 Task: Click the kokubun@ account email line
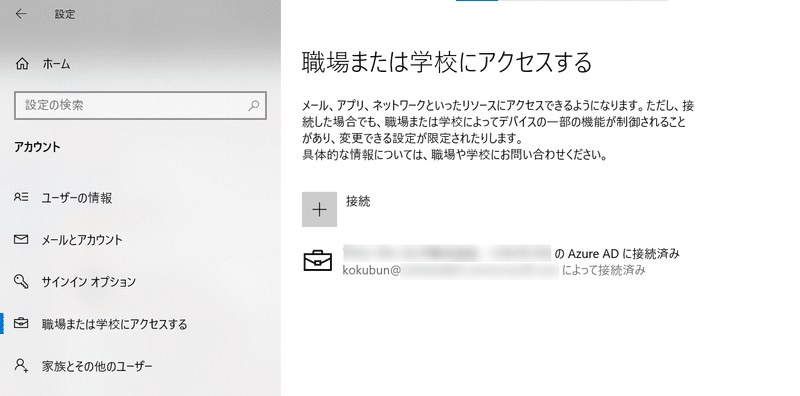click(x=494, y=270)
